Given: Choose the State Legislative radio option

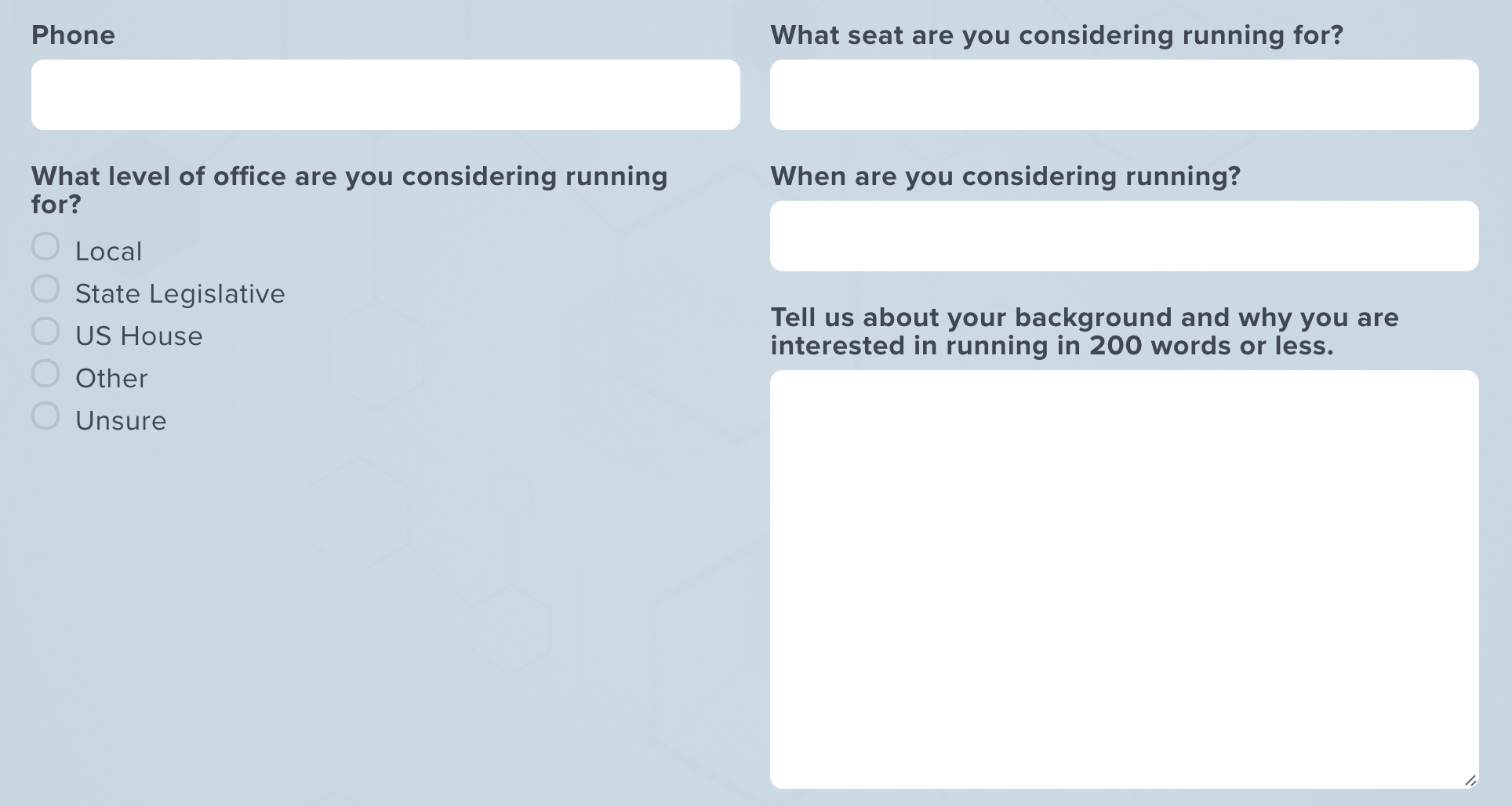Looking at the screenshot, I should (45, 289).
